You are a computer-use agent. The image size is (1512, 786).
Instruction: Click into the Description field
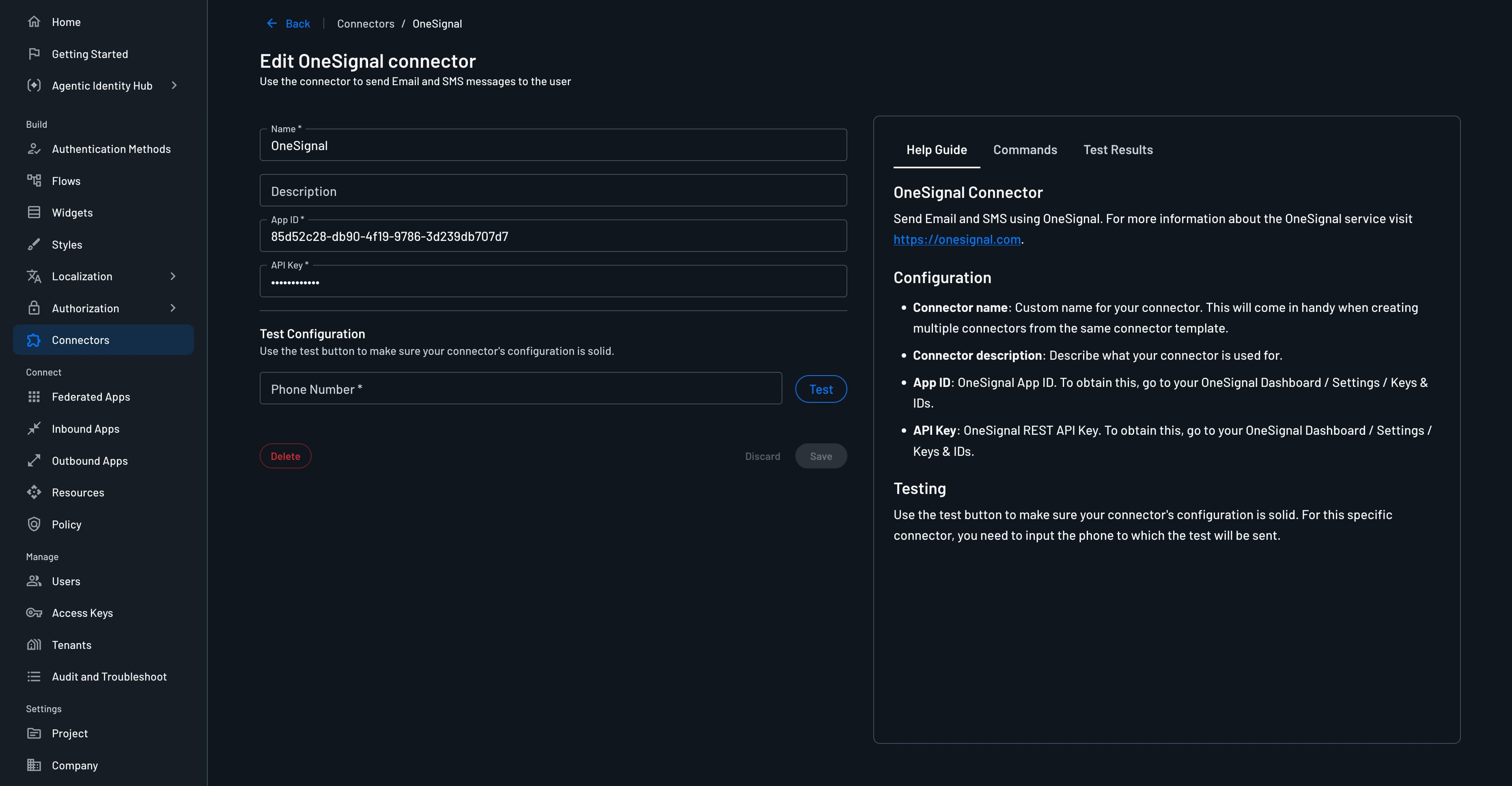(x=553, y=191)
